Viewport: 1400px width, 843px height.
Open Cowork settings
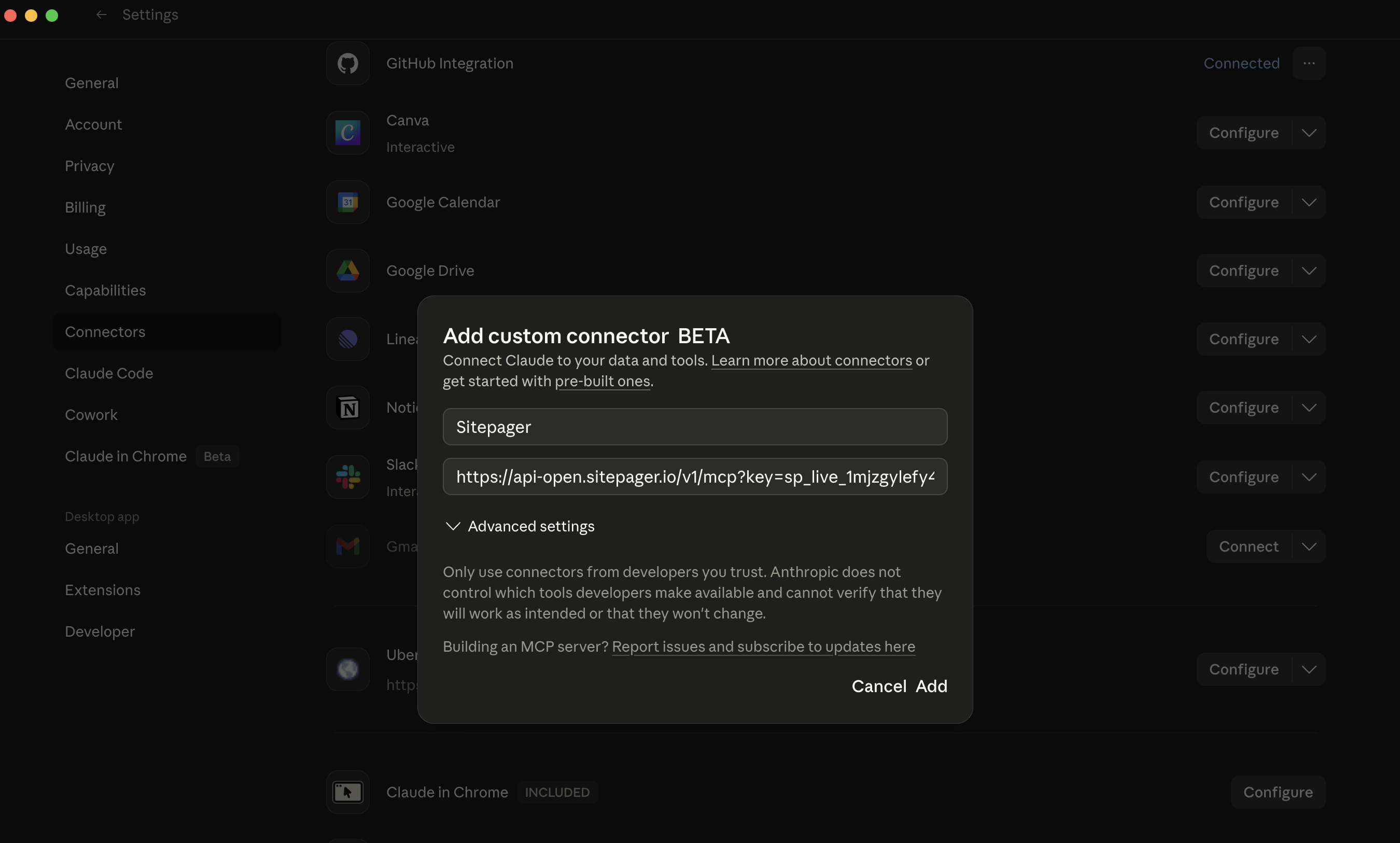point(165,415)
